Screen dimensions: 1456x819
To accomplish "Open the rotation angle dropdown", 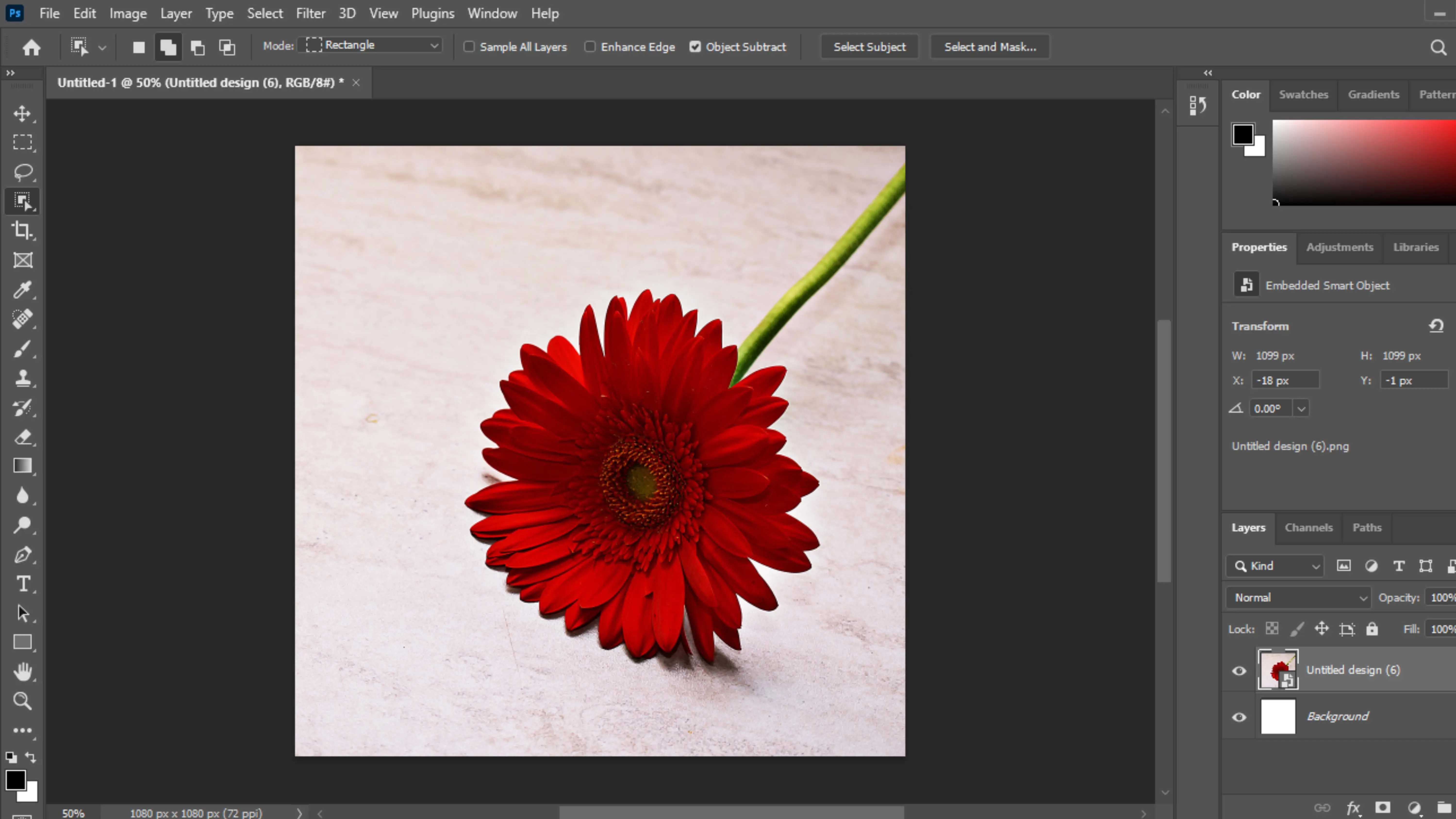I will point(1301,409).
